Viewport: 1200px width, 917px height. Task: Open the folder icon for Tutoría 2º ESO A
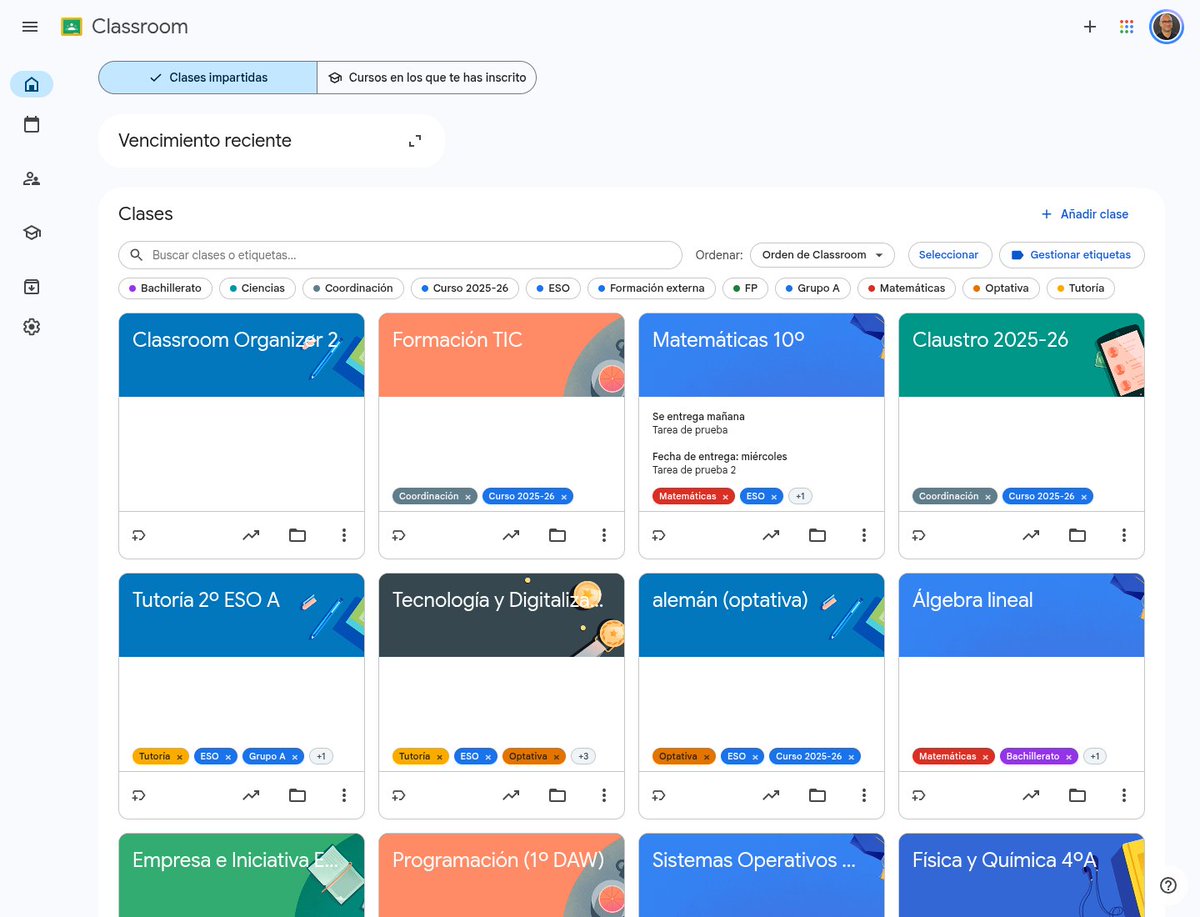coord(297,795)
